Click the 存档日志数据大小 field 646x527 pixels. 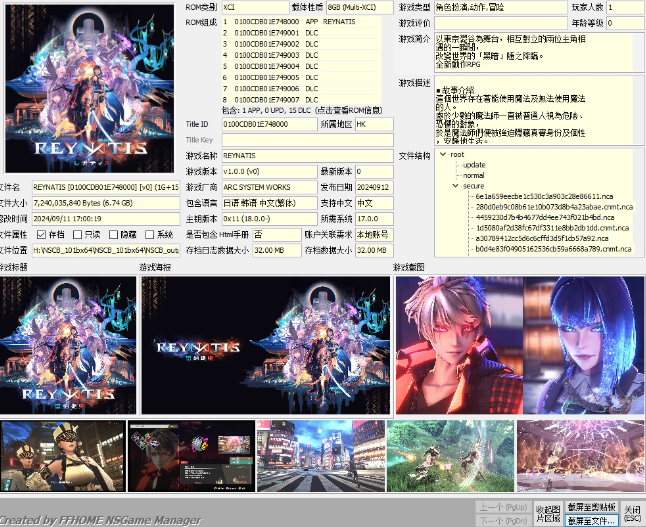coord(277,250)
